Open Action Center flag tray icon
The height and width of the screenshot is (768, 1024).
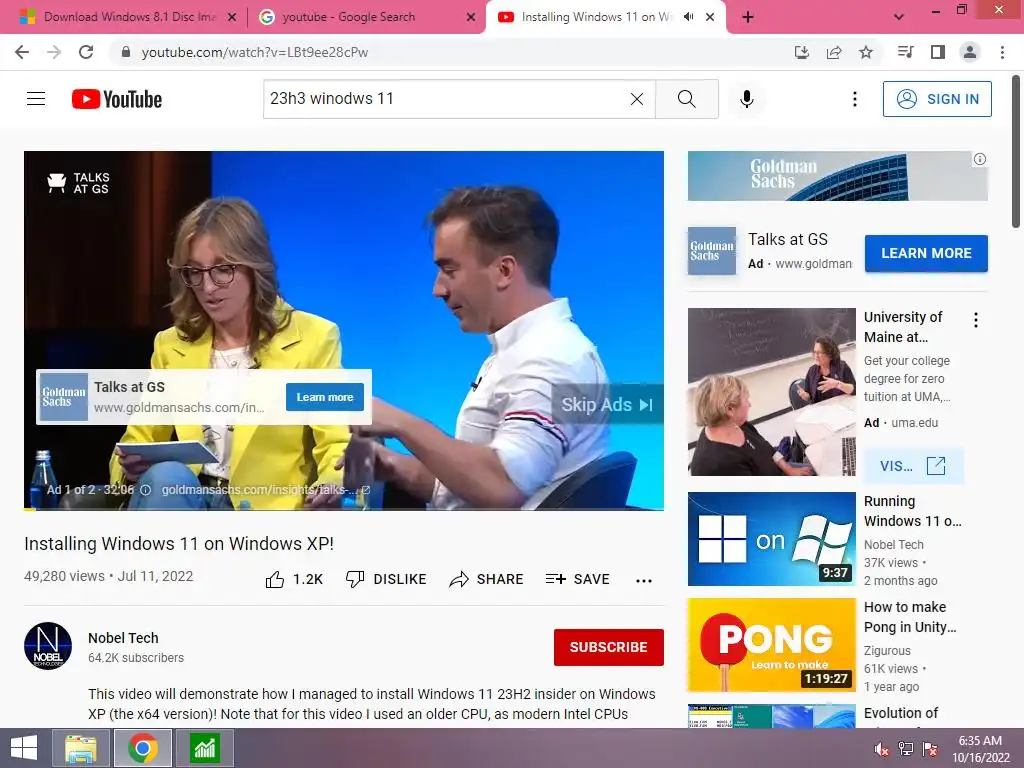(x=930, y=749)
